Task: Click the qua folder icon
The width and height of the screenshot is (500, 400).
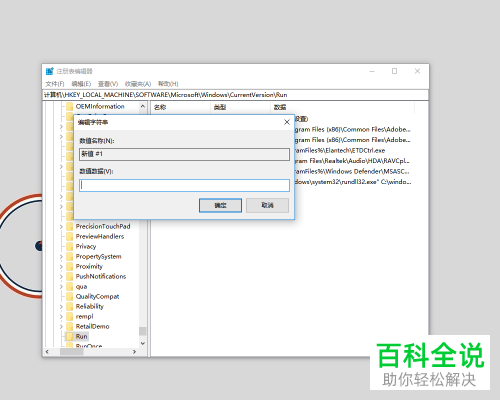Action: [x=69, y=286]
